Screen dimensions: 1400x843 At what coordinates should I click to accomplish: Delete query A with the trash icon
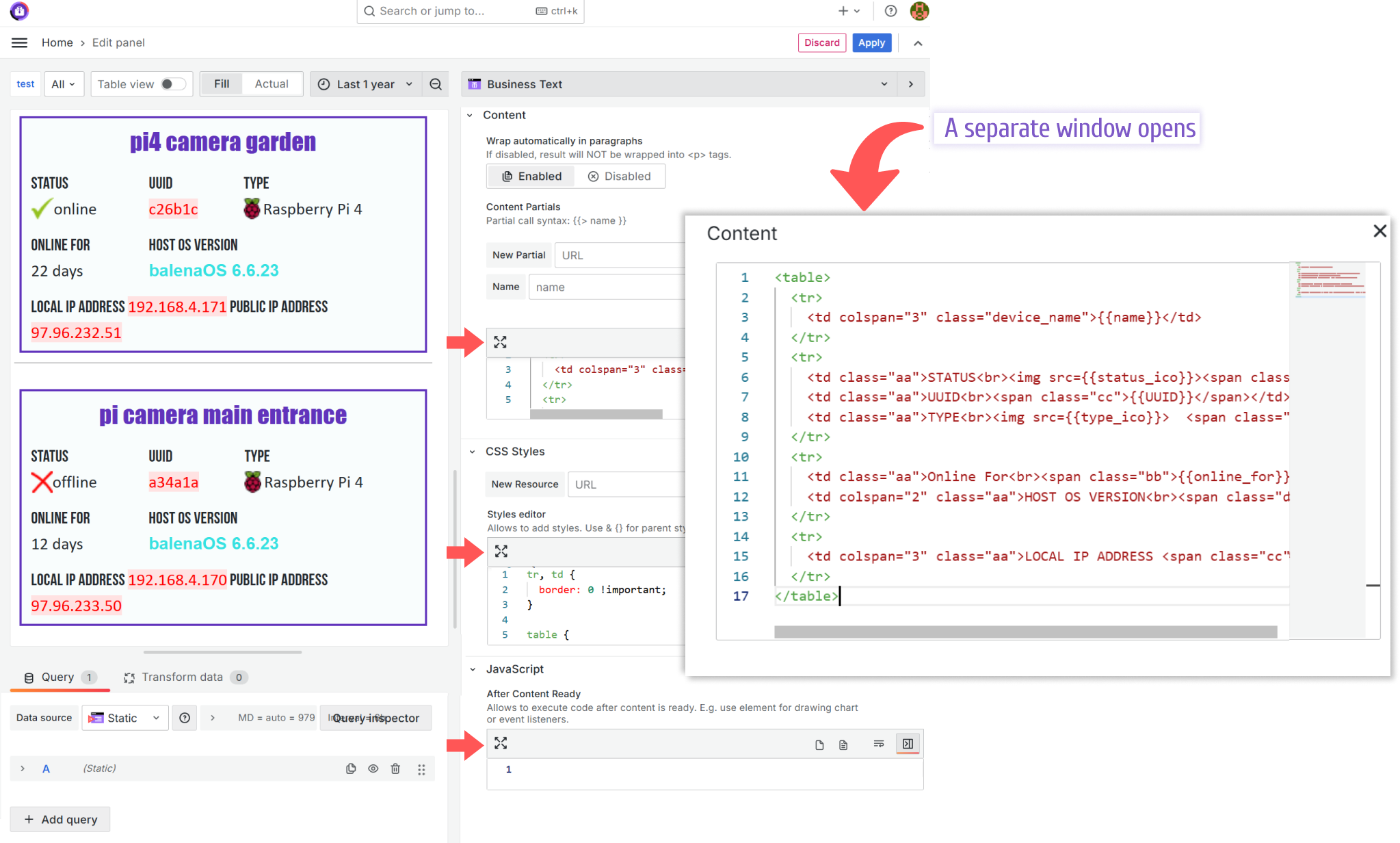click(395, 768)
